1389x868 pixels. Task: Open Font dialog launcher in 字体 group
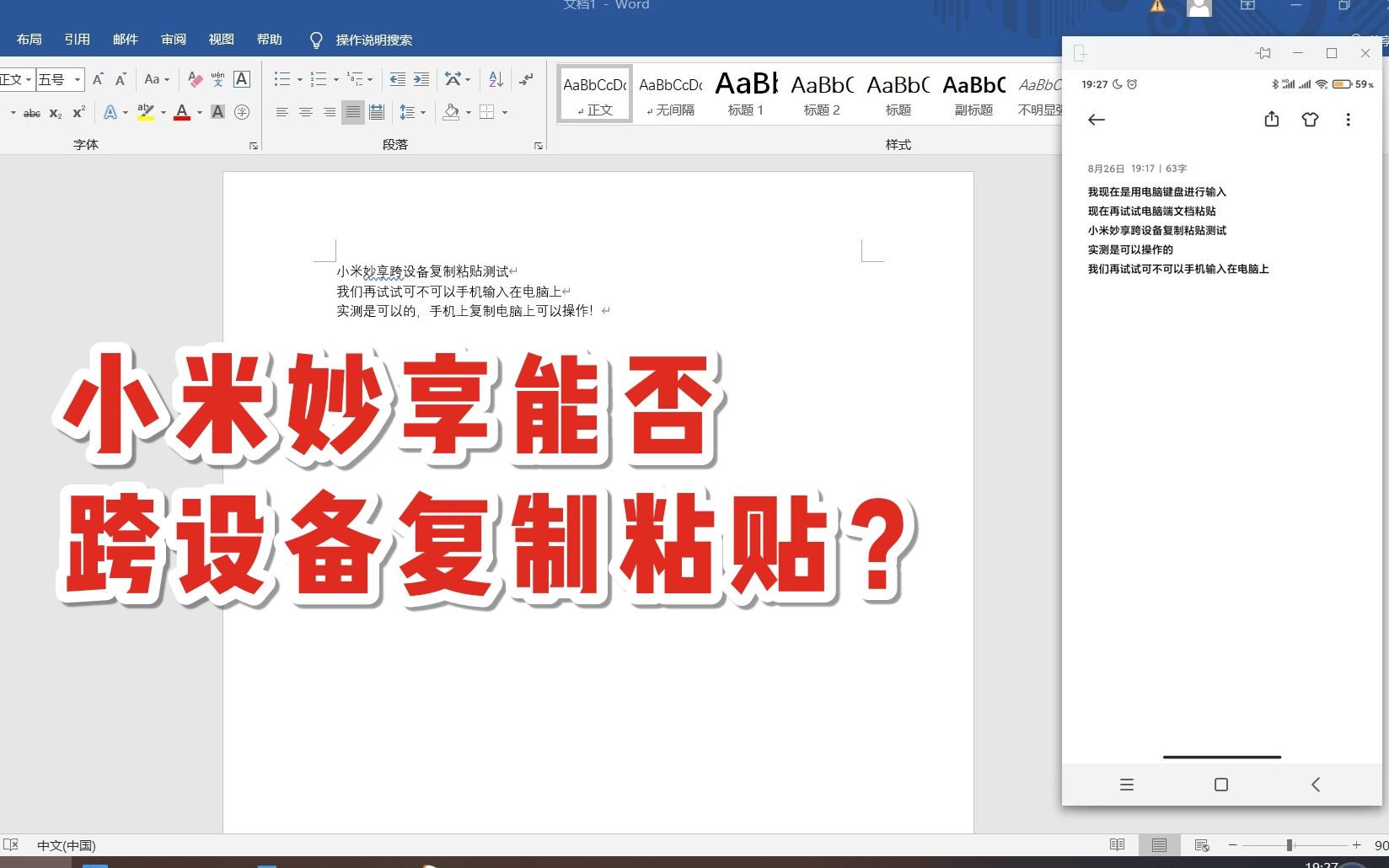click(x=254, y=146)
